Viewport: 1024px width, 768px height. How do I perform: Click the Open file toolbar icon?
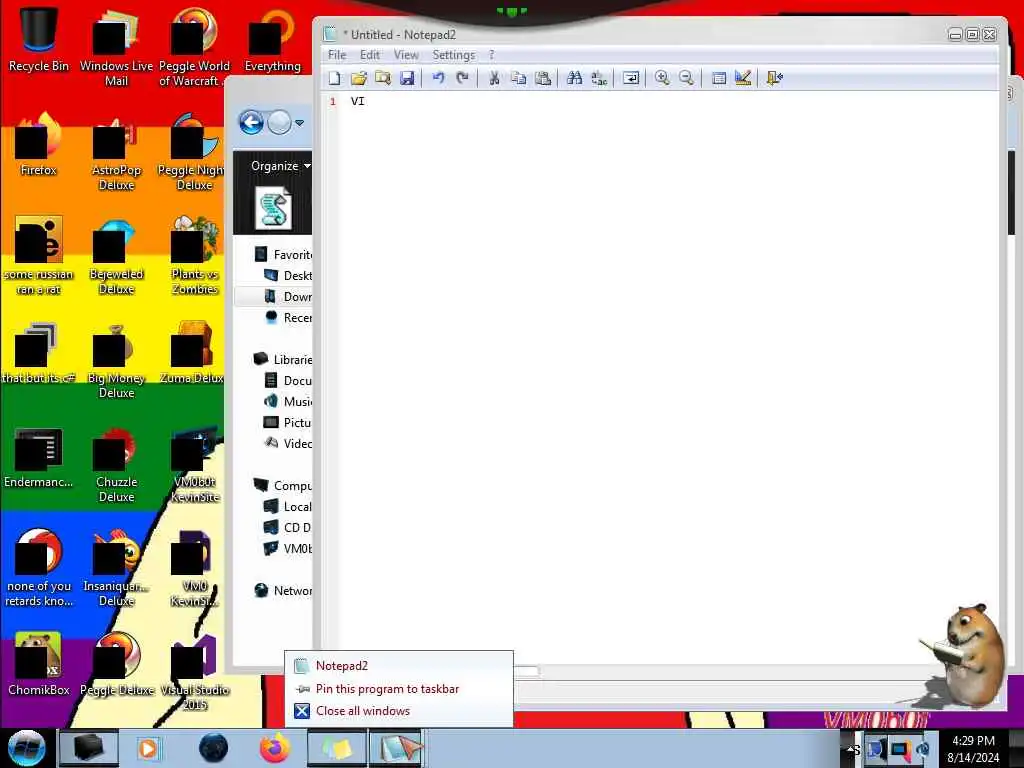pos(359,78)
